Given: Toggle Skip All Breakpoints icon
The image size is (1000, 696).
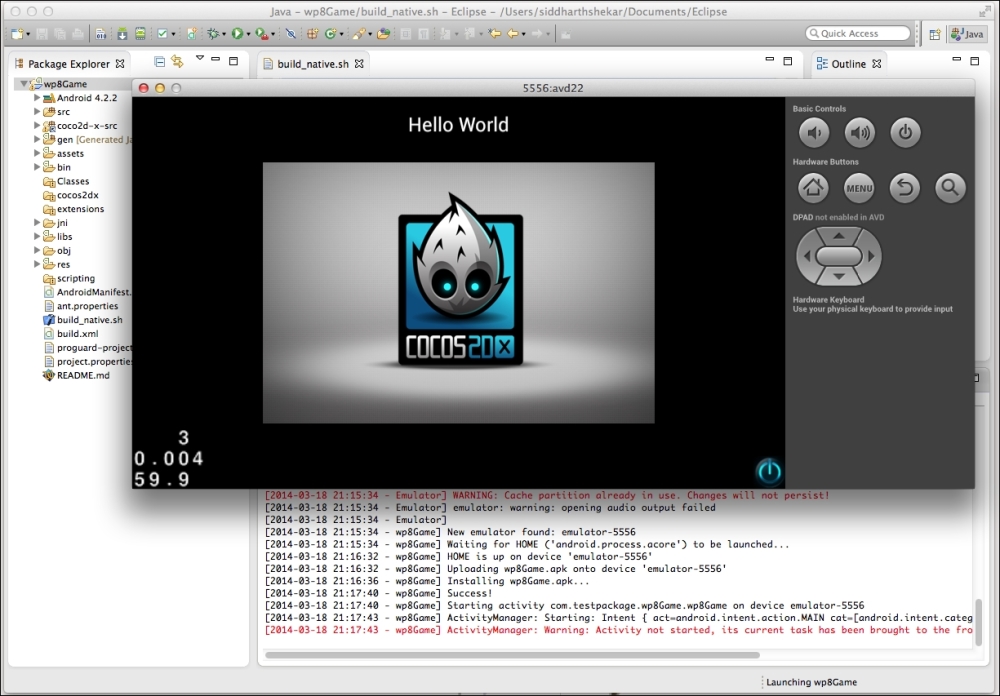Looking at the screenshot, I should pos(291,34).
